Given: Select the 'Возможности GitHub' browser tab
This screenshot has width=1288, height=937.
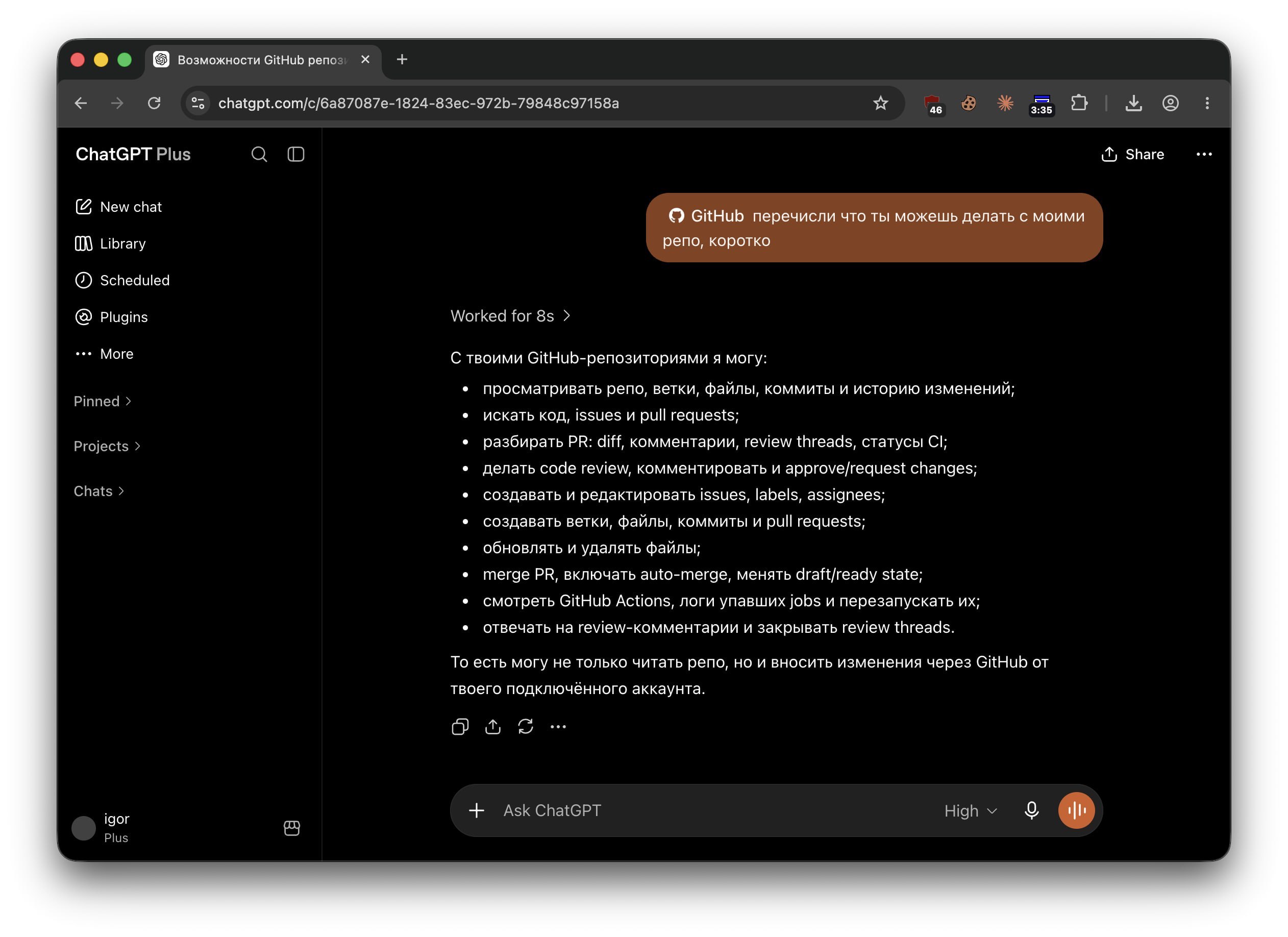Looking at the screenshot, I should coord(263,60).
